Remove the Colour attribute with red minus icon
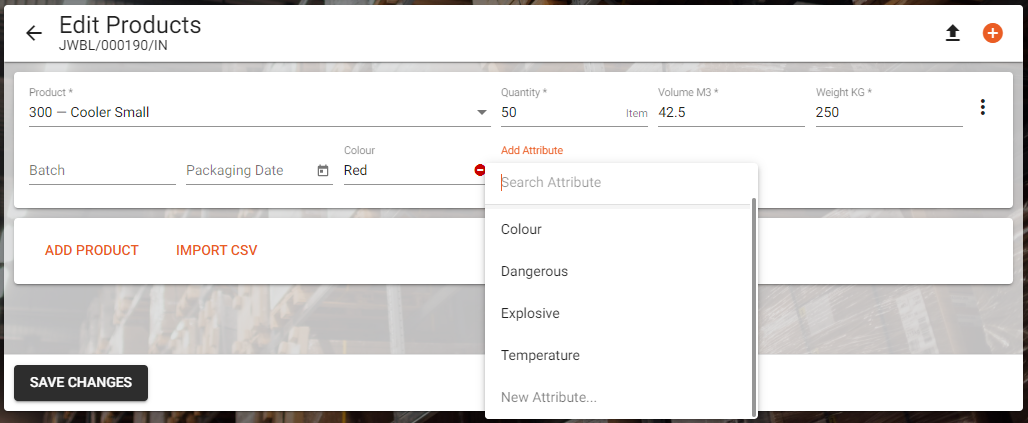 480,170
